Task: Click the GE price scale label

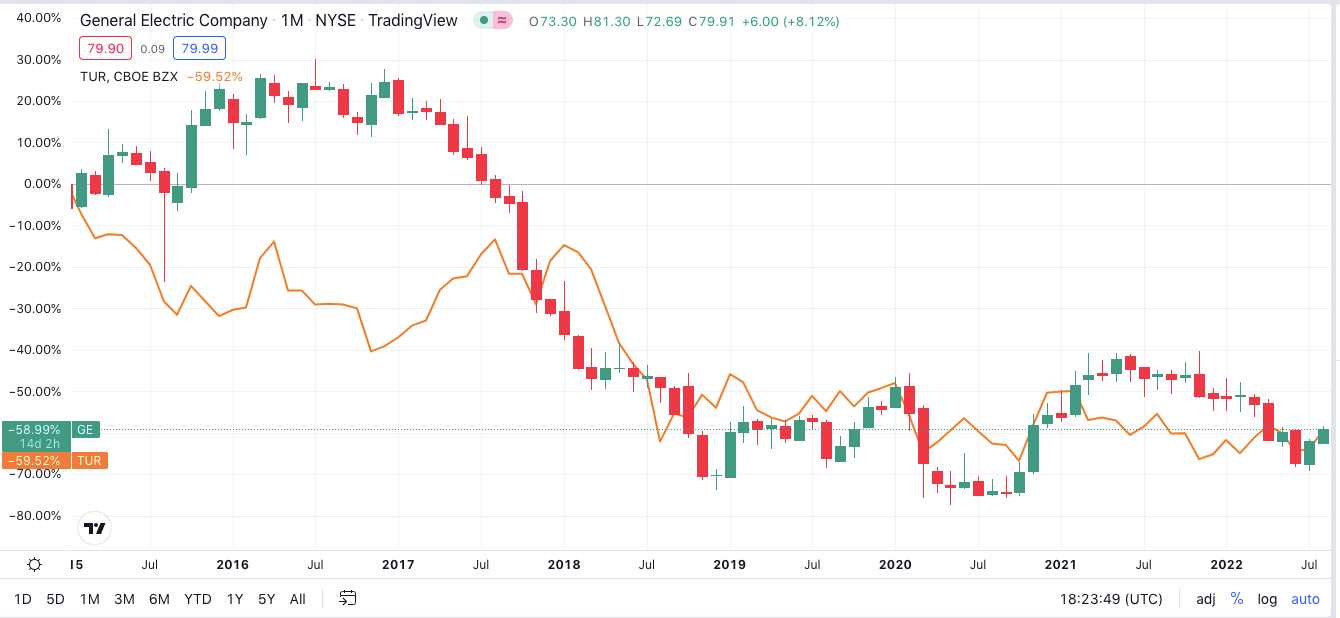Action: pyautogui.click(x=86, y=429)
